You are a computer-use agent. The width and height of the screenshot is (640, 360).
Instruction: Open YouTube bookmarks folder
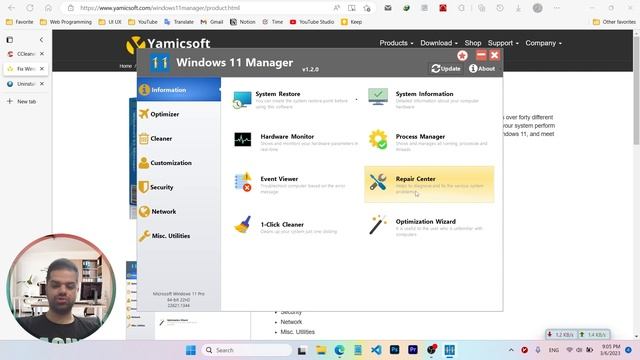(x=143, y=22)
